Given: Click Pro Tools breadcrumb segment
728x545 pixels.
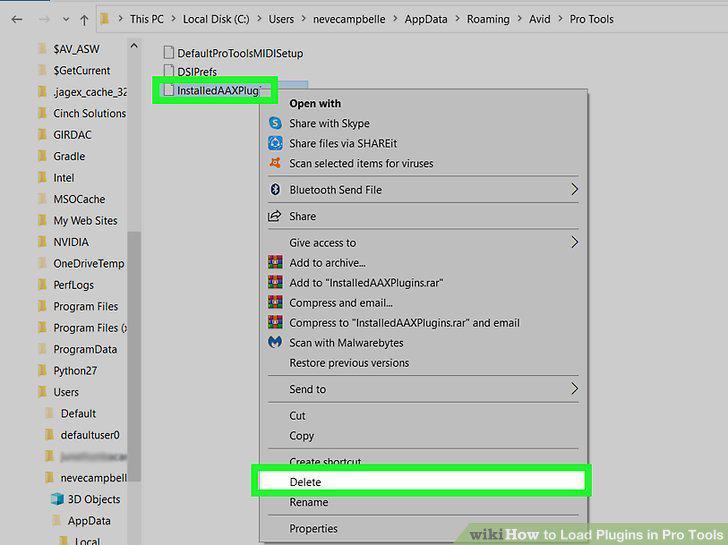Looking at the screenshot, I should [x=592, y=19].
